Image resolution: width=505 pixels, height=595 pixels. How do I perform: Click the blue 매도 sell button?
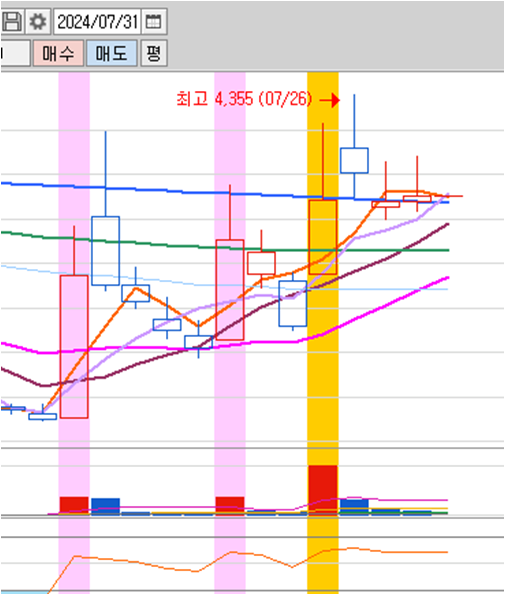pyautogui.click(x=112, y=53)
